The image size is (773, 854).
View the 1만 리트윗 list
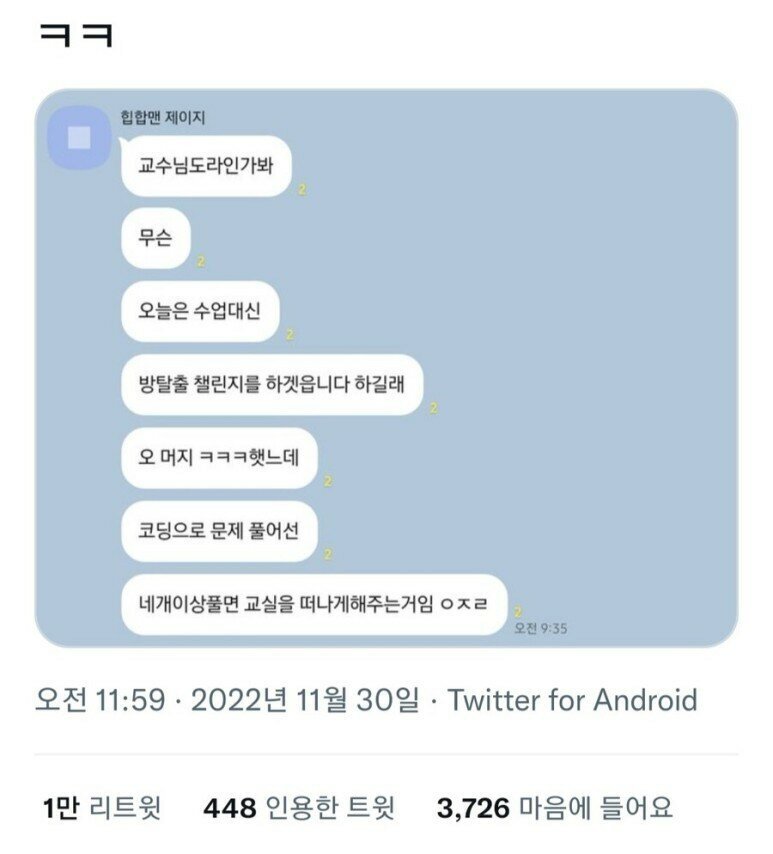pyautogui.click(x=101, y=807)
